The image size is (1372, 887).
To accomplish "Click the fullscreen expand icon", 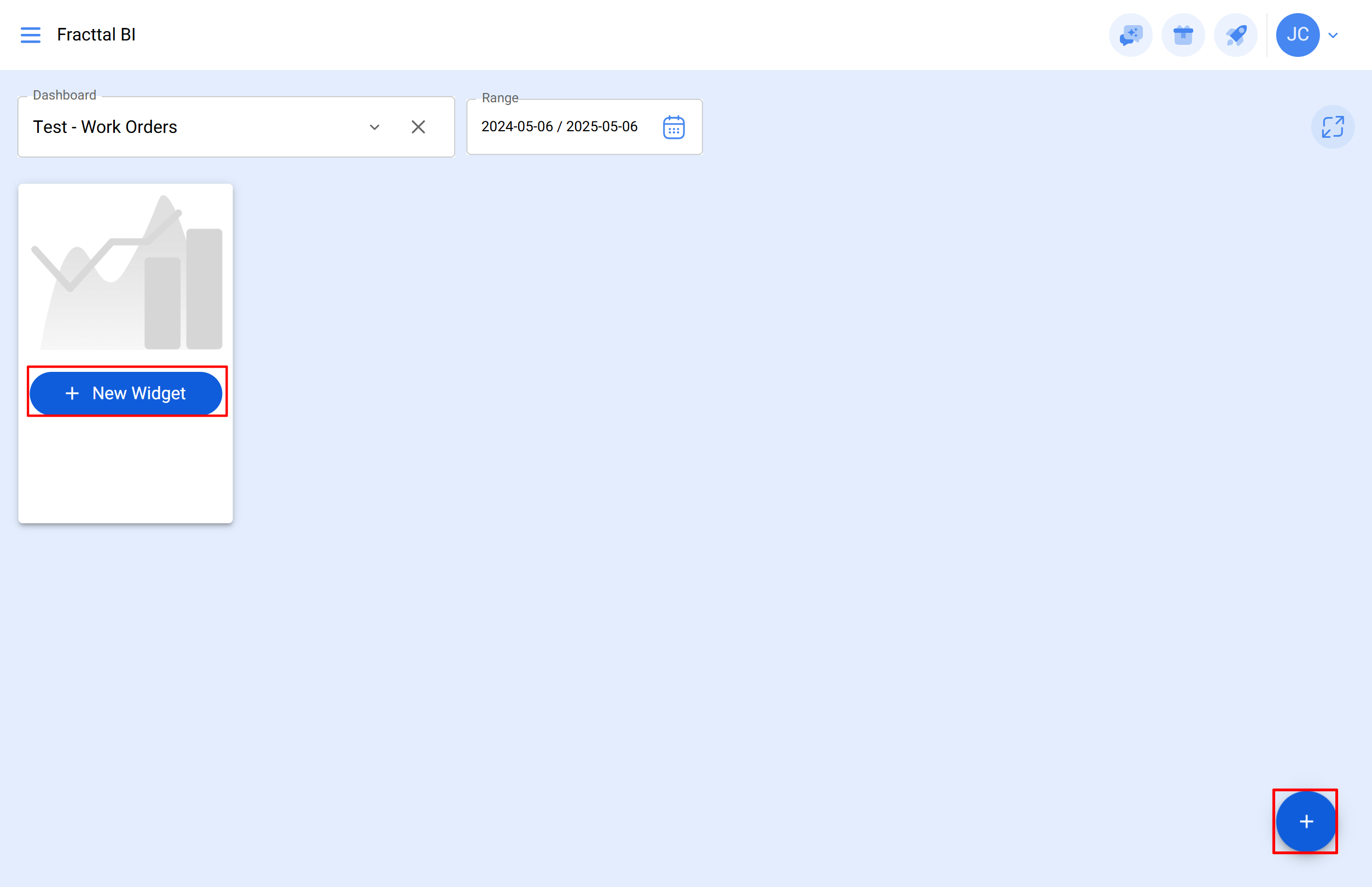I will click(1332, 127).
